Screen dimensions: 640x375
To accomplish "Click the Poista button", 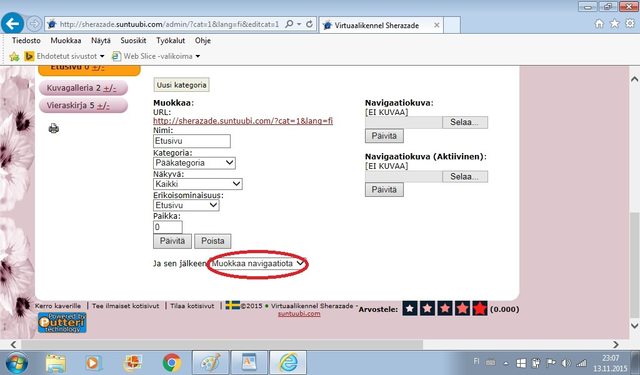I will click(x=213, y=241).
